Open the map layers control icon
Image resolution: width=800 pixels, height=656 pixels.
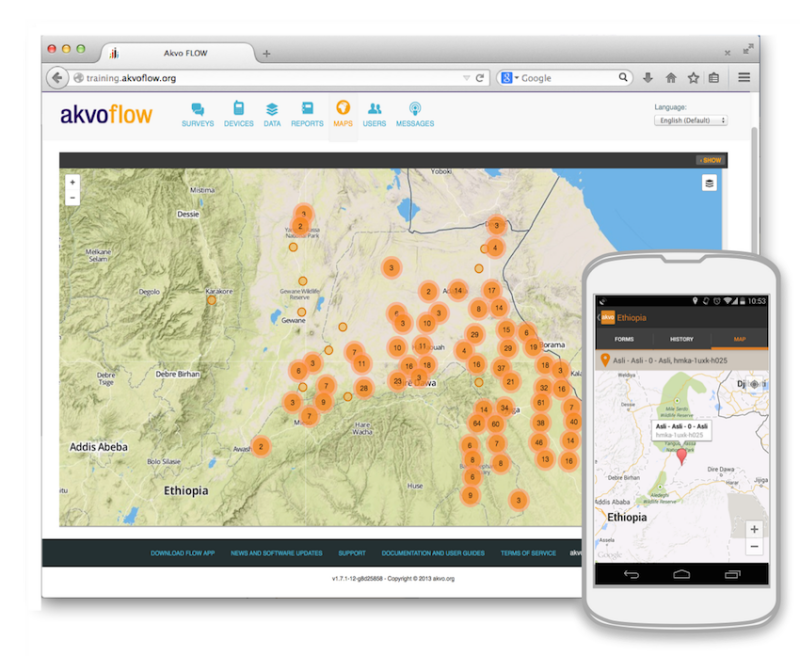(709, 183)
